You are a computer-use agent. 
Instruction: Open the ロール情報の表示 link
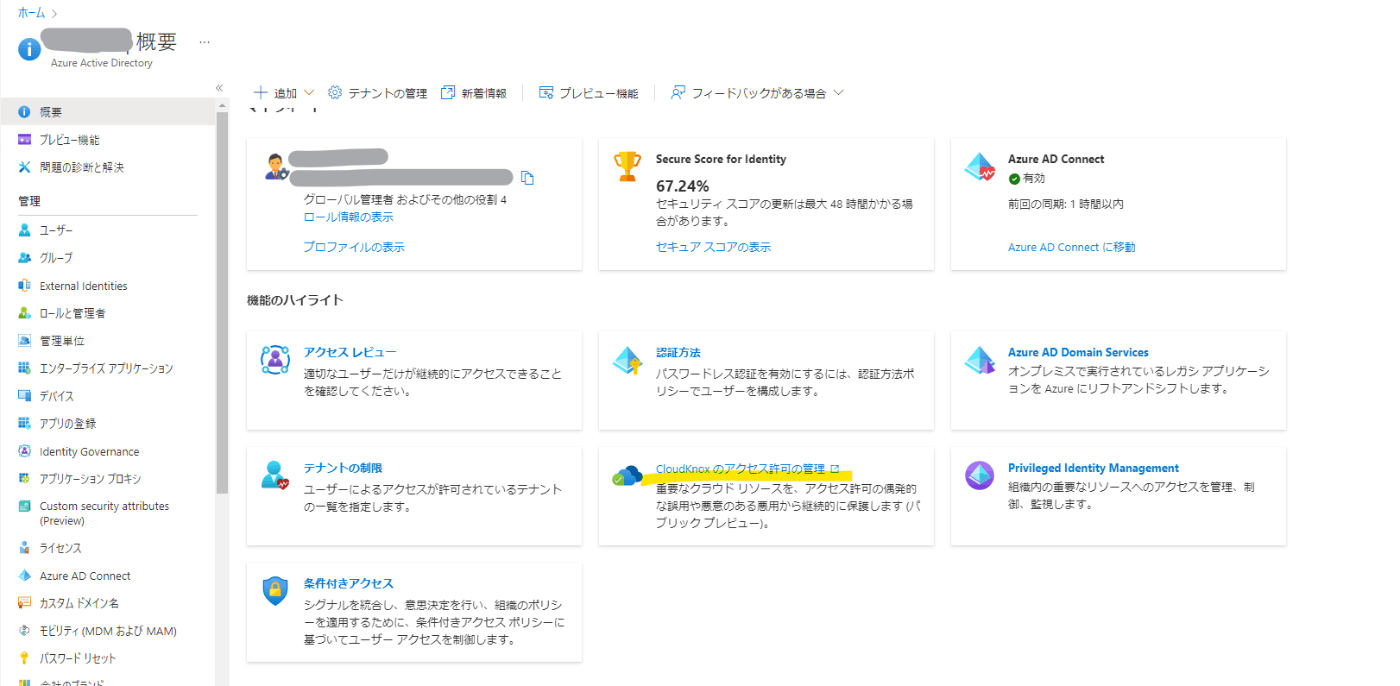click(x=348, y=217)
